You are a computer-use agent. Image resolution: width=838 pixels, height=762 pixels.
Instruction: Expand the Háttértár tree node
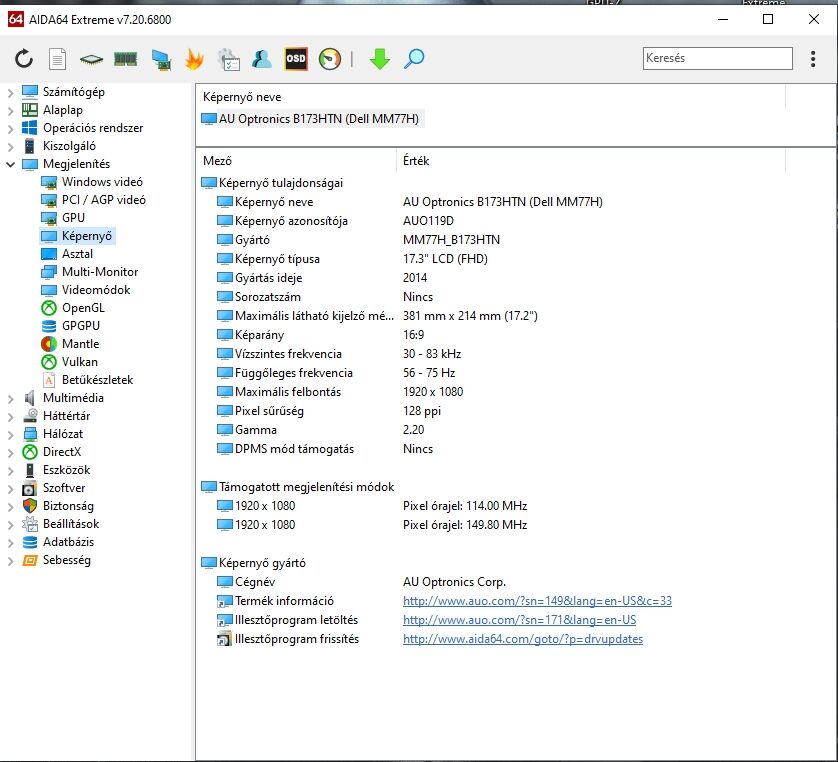coord(10,416)
